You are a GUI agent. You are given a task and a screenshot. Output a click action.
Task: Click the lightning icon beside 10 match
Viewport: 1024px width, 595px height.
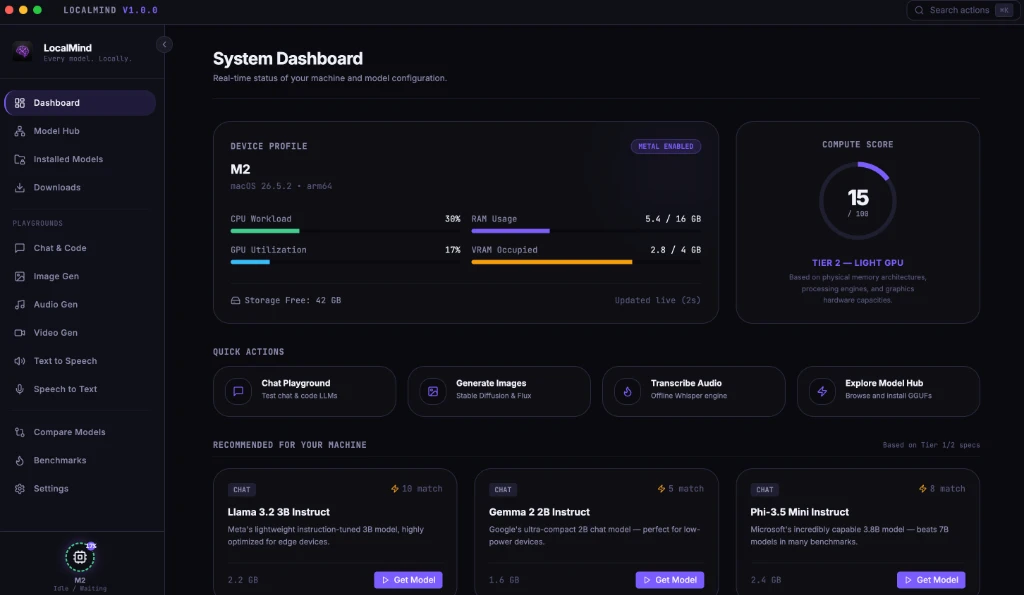point(394,489)
